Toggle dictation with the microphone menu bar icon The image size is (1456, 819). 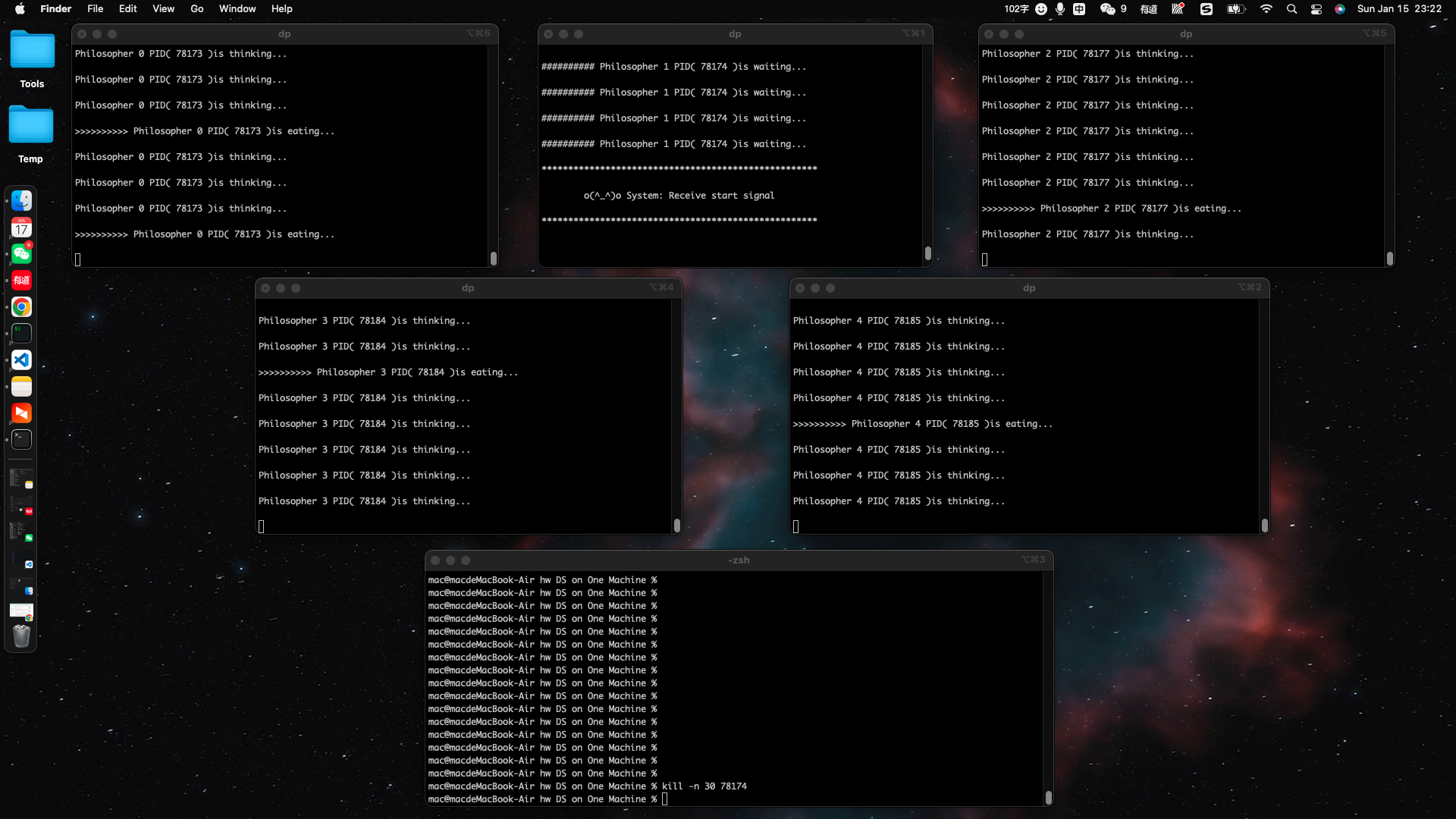point(1060,9)
